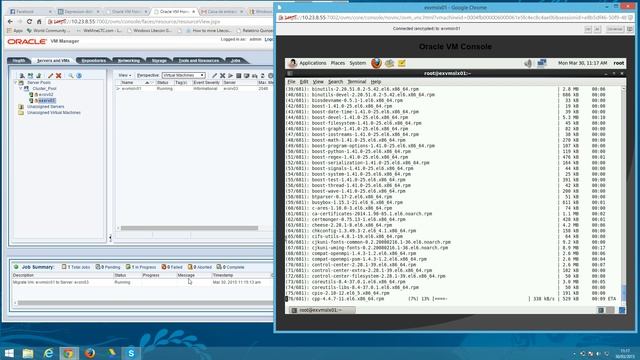The width and height of the screenshot is (640, 360).
Task: Click the notes launcher icon in the GNOME panel
Action: click(402, 63)
